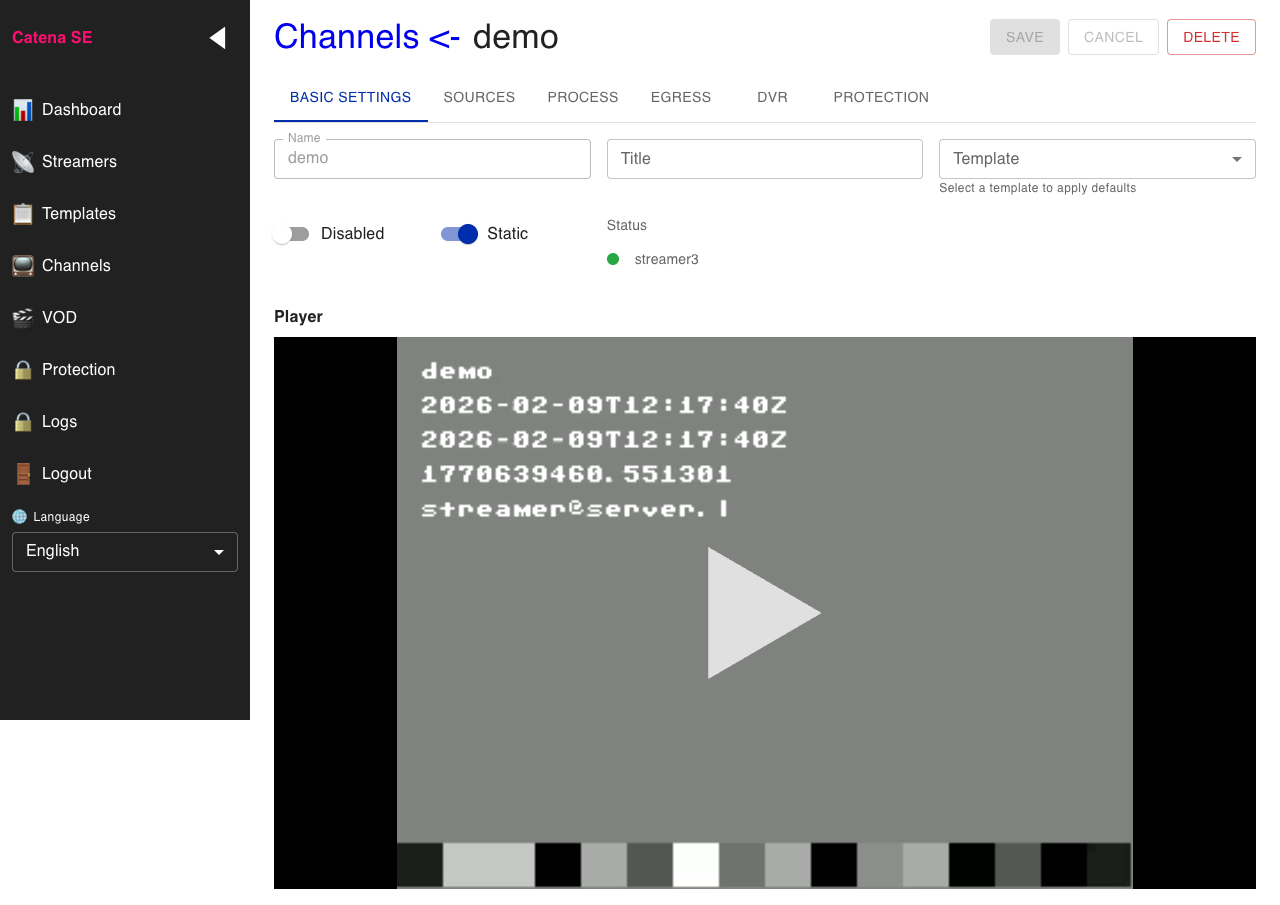This screenshot has height=905, width=1280.
Task: Click the Streamers satellite dish icon
Action: [22, 162]
